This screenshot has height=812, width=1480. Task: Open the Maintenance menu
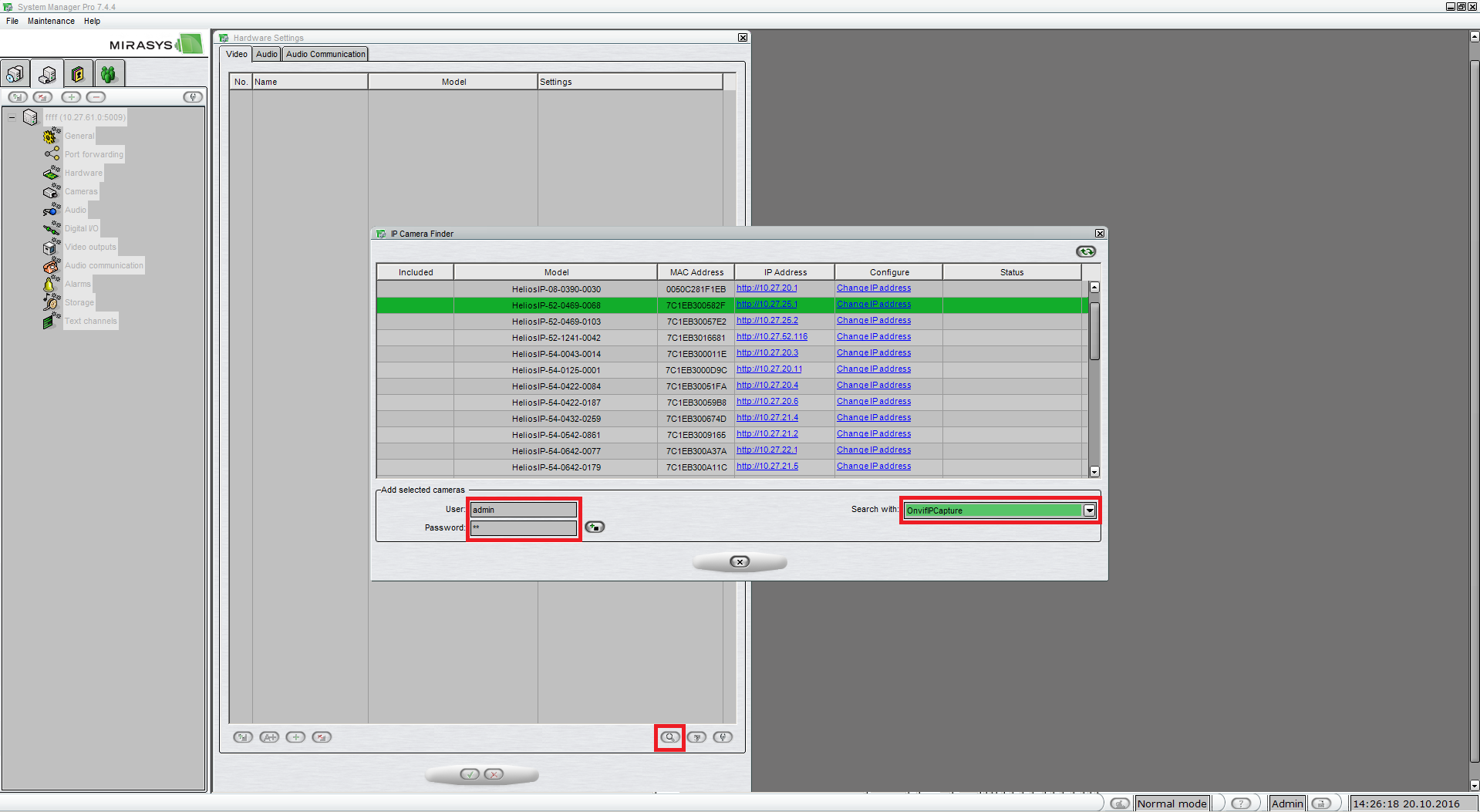[x=51, y=21]
